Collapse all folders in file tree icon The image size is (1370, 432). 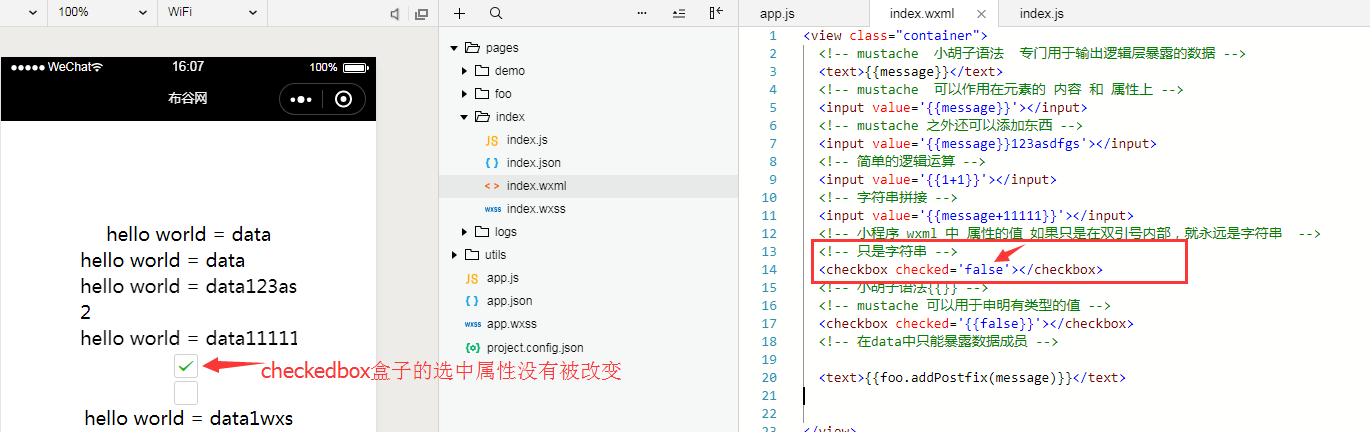coord(679,13)
